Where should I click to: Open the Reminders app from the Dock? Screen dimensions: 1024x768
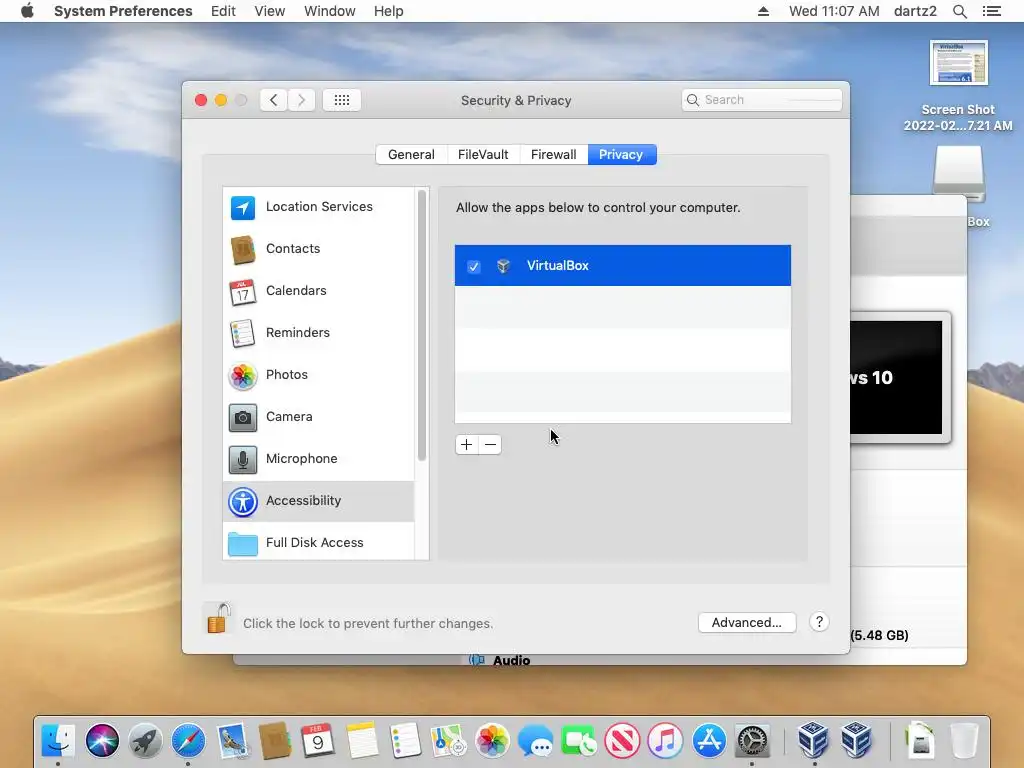405,741
